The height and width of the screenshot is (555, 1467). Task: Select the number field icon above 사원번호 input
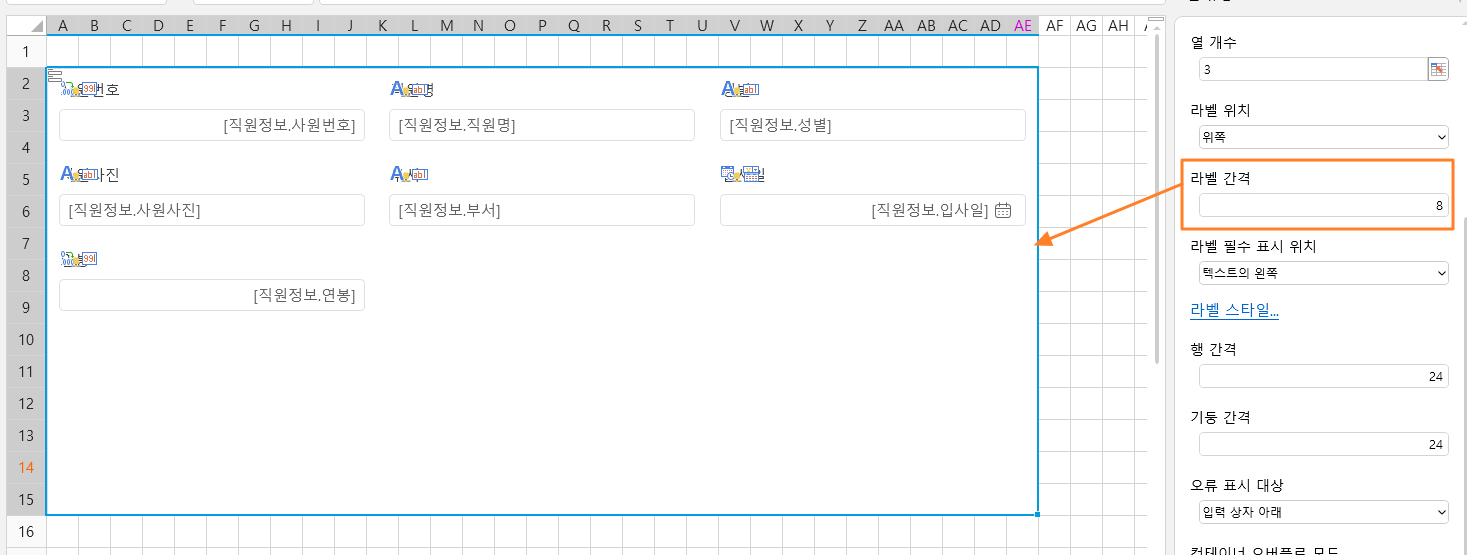pos(79,90)
